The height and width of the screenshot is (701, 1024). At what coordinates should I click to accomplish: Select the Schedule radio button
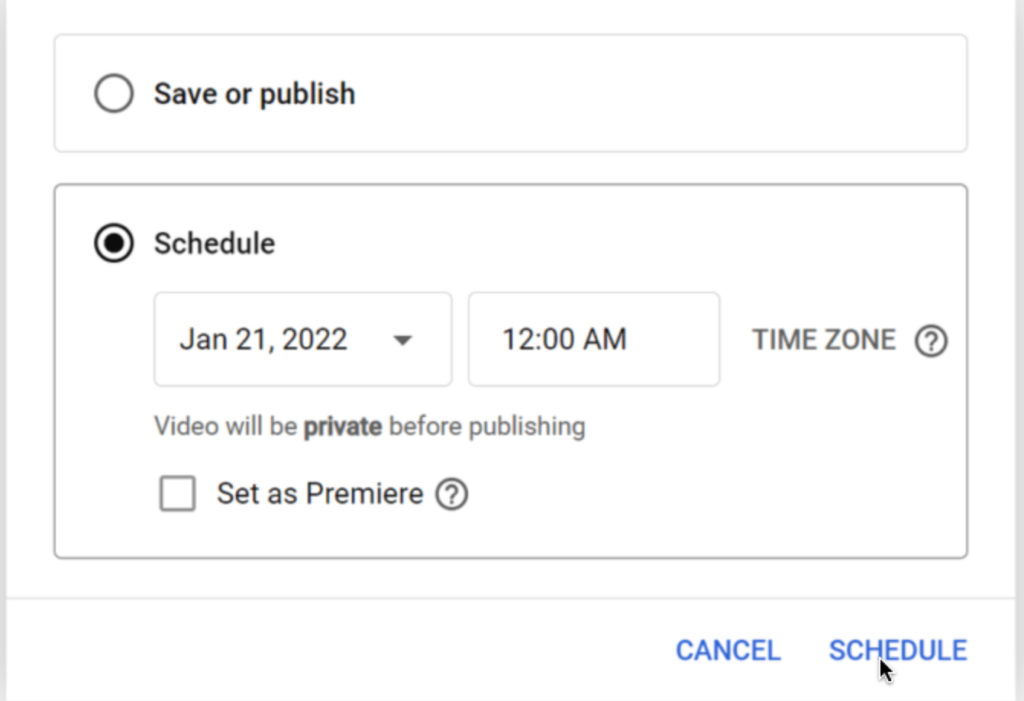click(x=114, y=243)
